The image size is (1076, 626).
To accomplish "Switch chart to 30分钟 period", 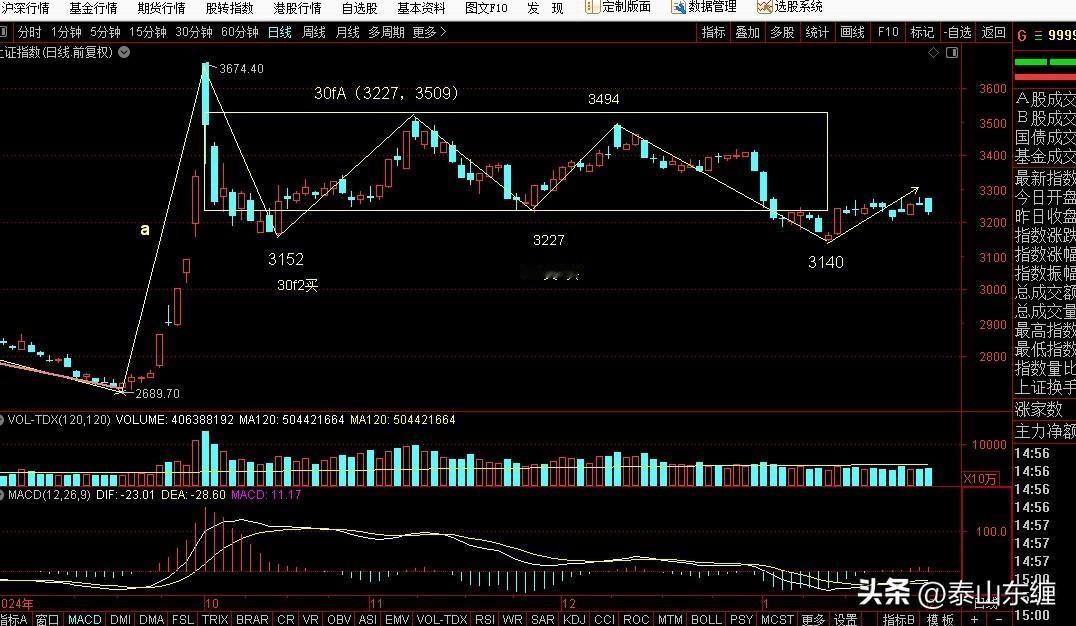I will click(194, 32).
